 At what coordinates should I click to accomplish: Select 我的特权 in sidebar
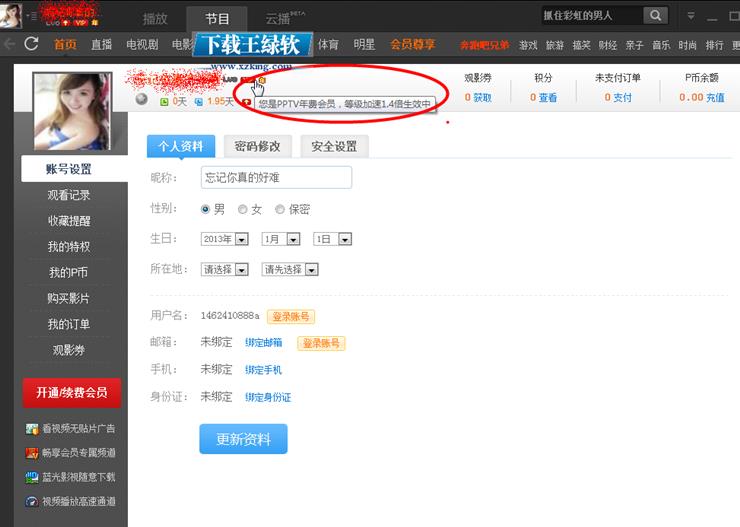[x=69, y=247]
